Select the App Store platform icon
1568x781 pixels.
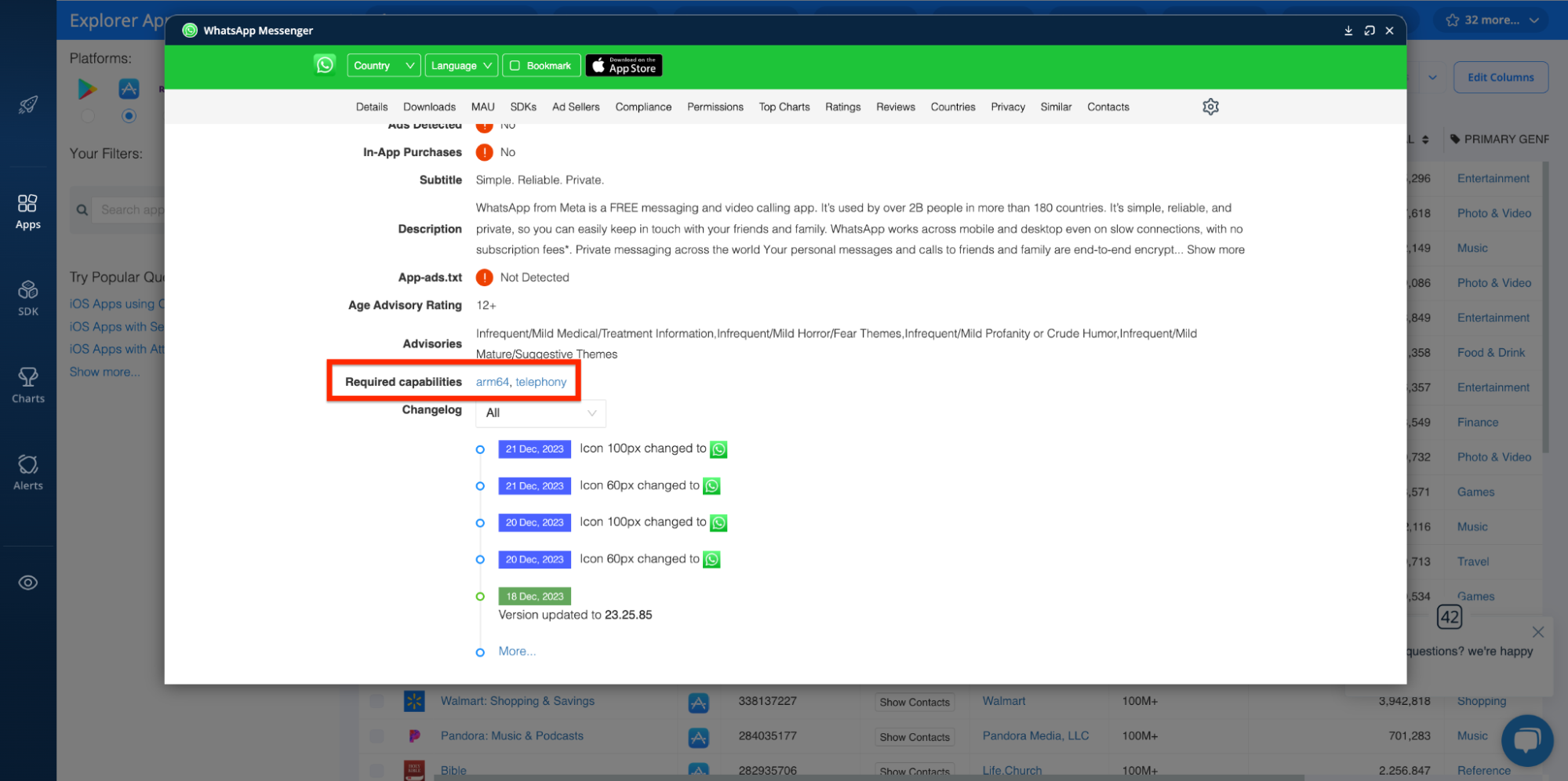129,89
